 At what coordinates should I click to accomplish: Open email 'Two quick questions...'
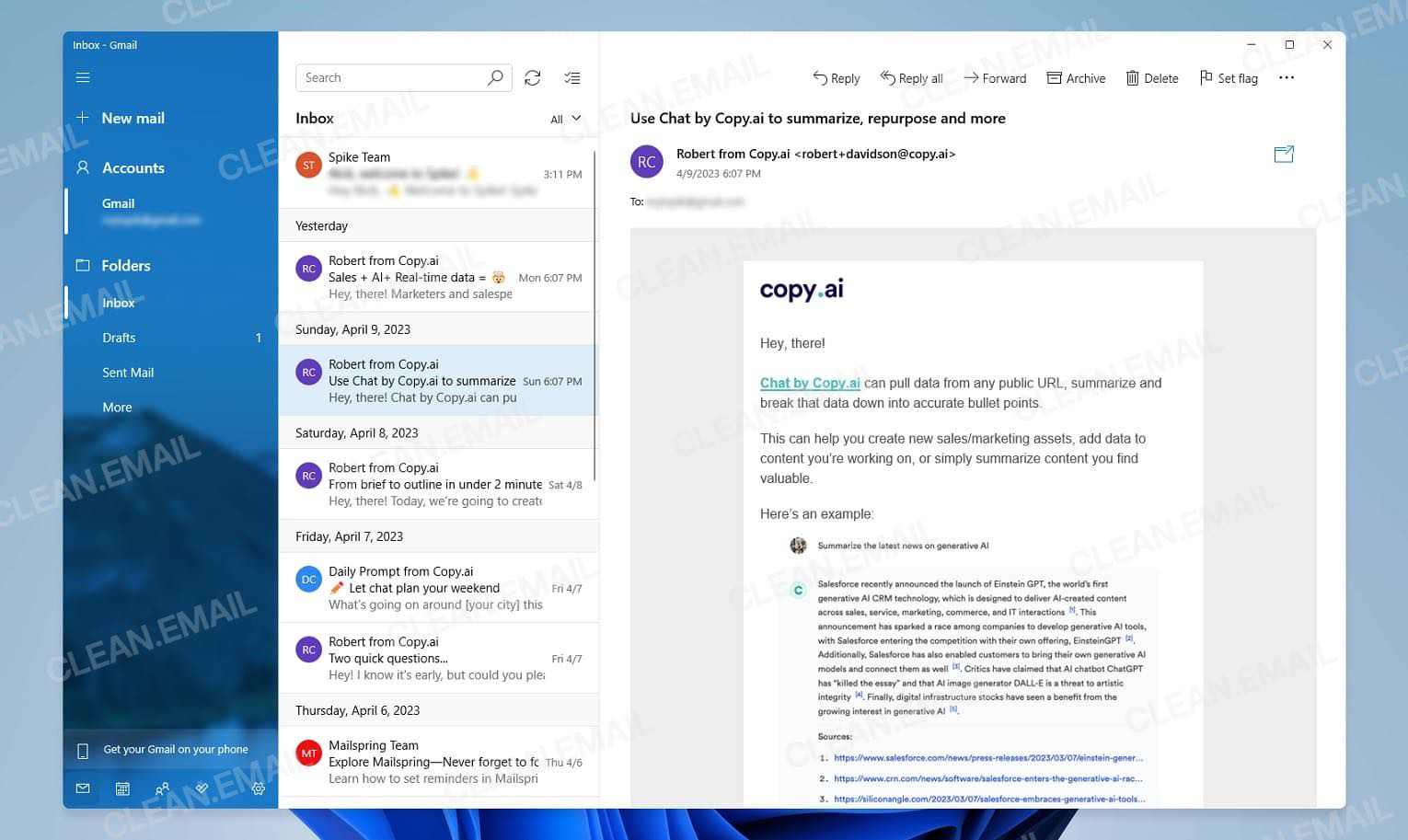pyautogui.click(x=438, y=658)
